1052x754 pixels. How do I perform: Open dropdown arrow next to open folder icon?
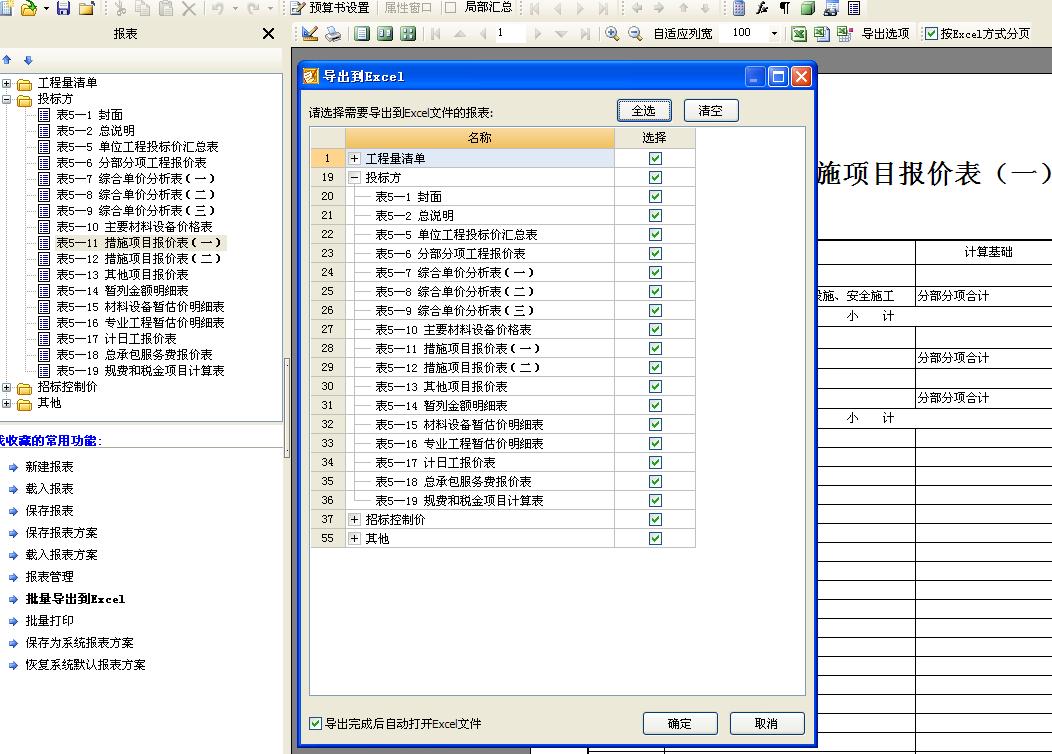(46, 9)
